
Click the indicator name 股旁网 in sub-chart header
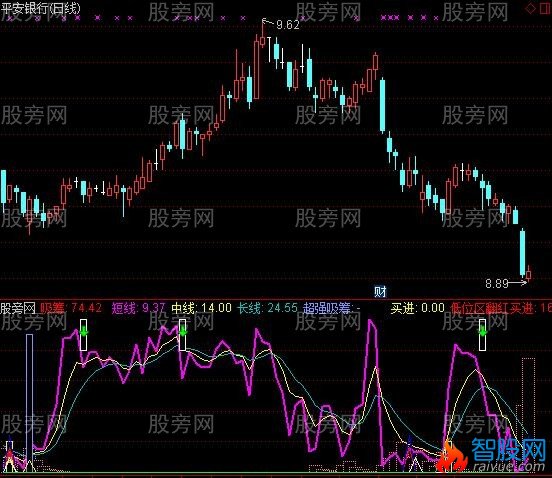click(18, 308)
